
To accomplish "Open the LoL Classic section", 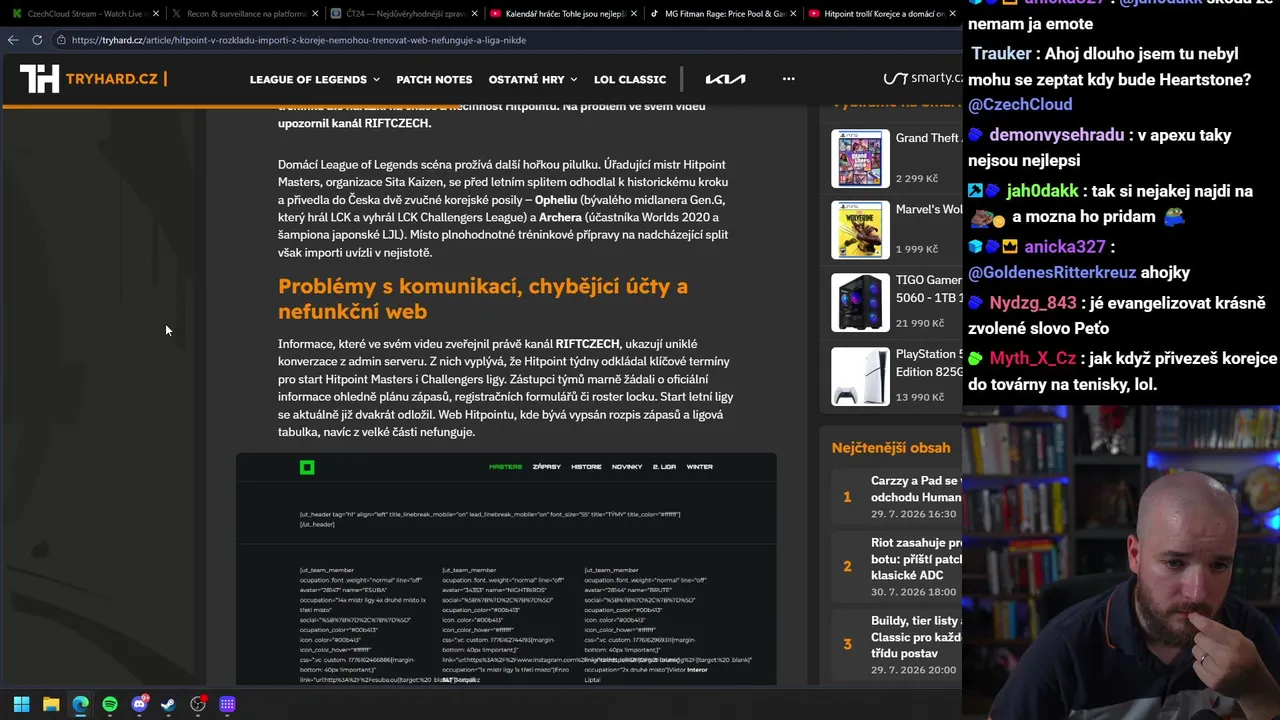I will click(630, 79).
